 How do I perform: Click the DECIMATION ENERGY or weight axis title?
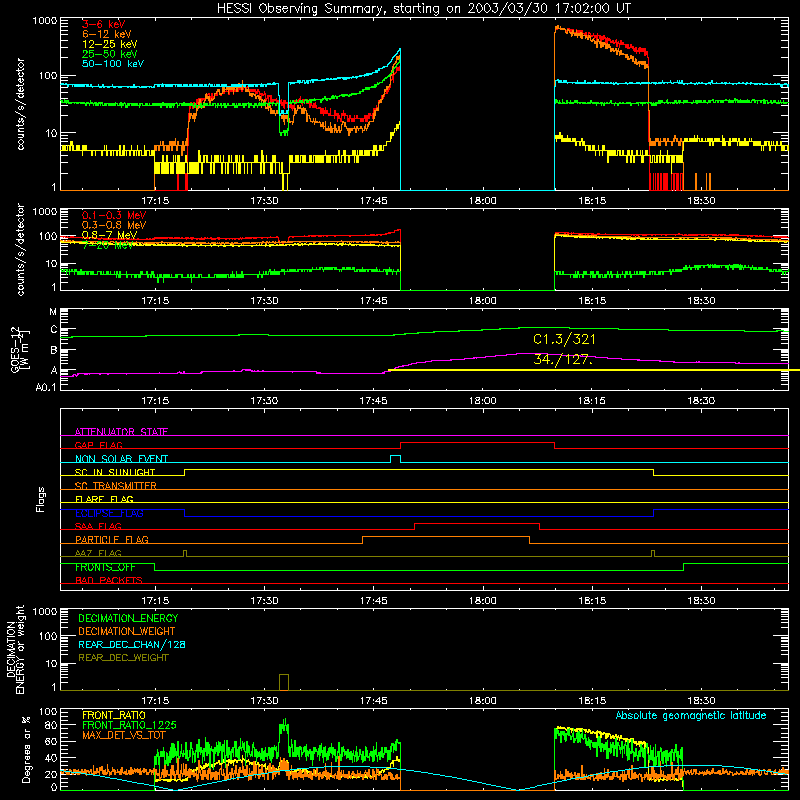coord(15,649)
